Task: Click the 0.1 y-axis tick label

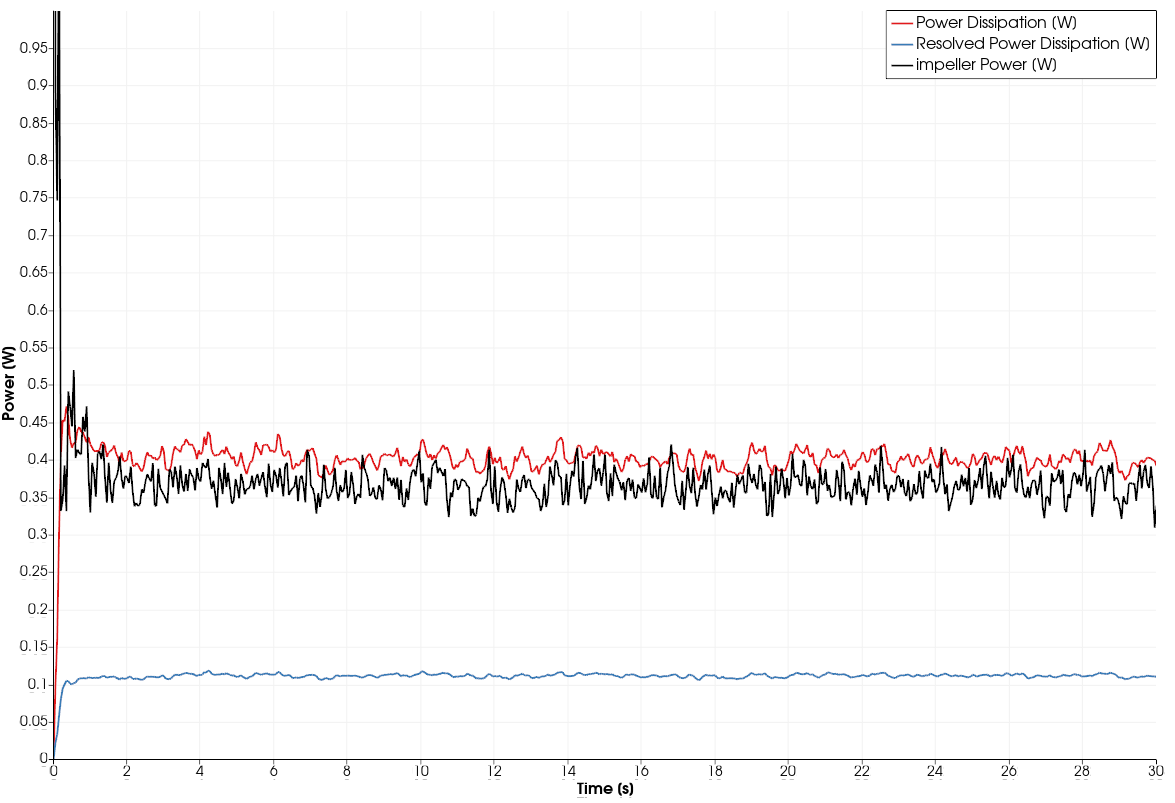Action: (37, 684)
